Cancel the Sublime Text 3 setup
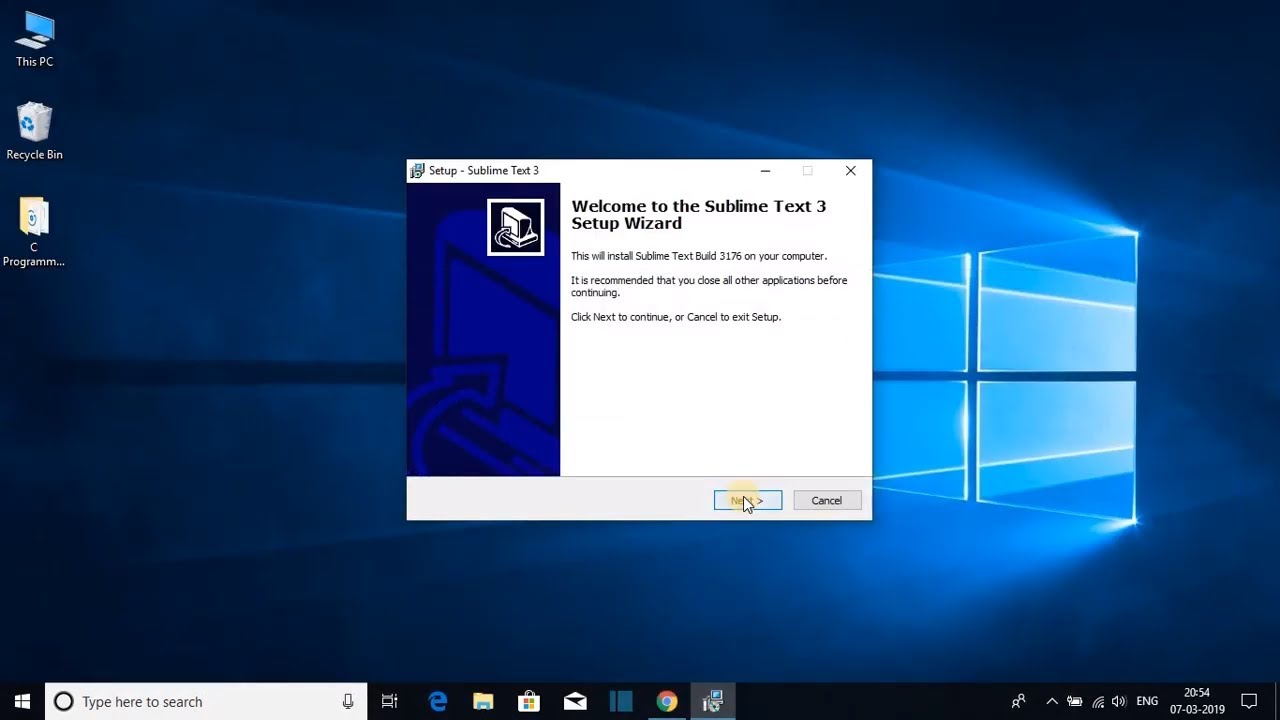1280x720 pixels. click(827, 501)
